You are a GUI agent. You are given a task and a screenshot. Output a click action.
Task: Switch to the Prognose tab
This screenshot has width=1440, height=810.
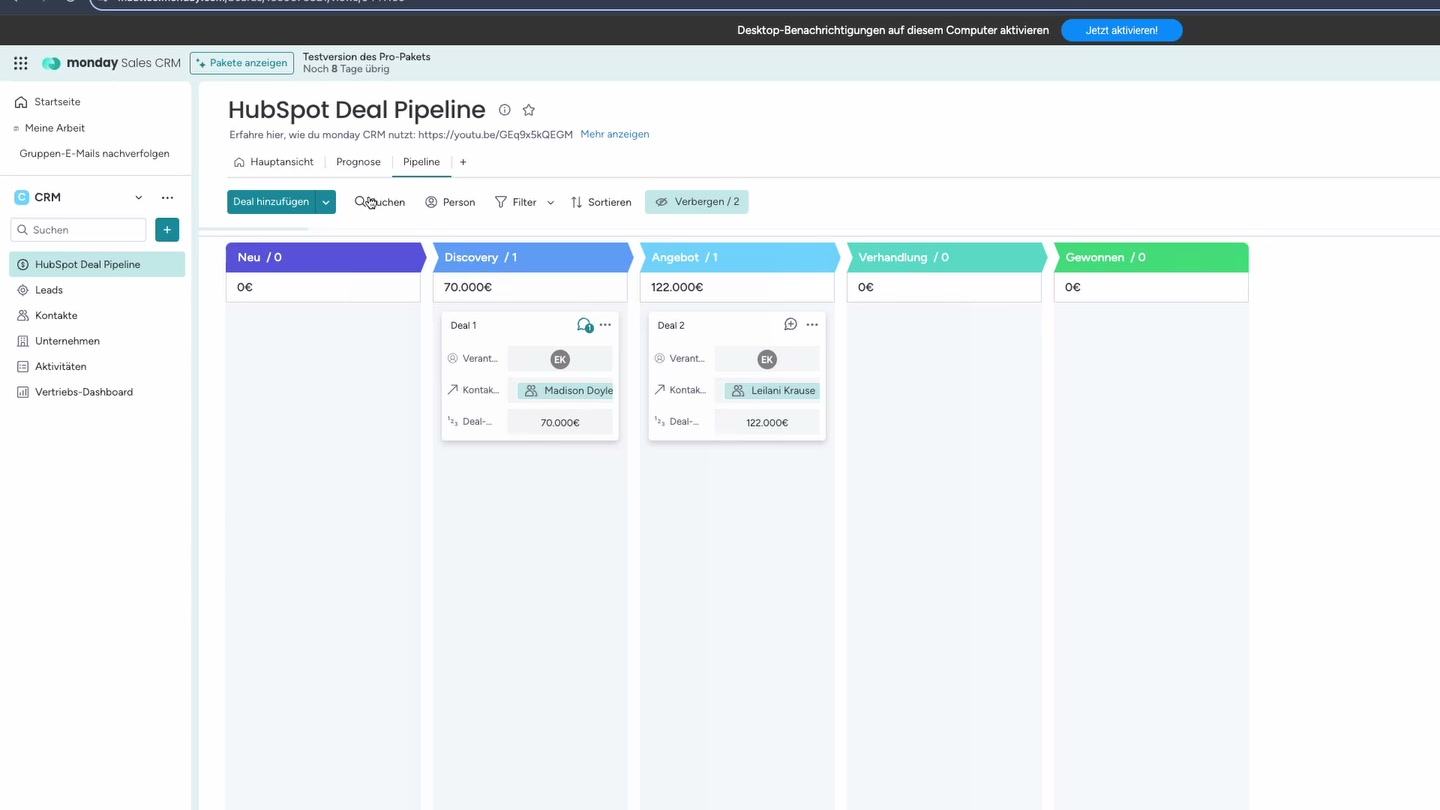358,161
